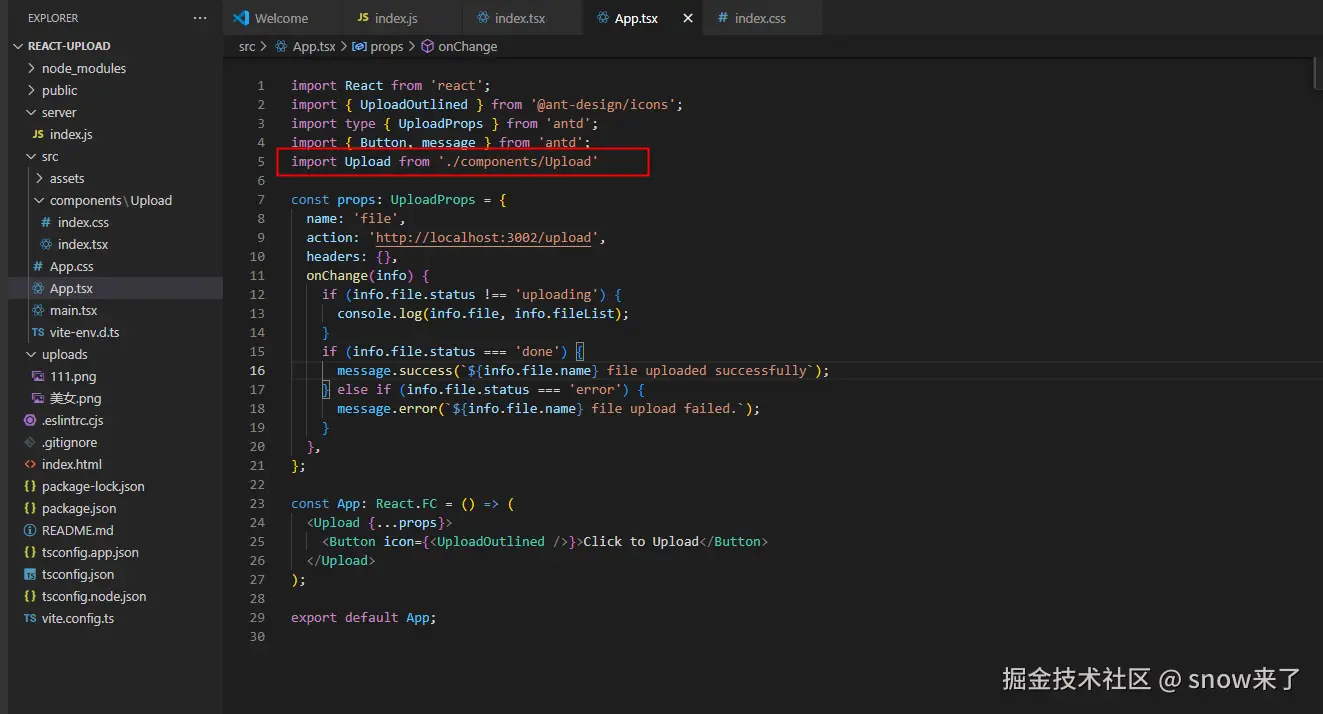1323x714 pixels.
Task: Click the braces icon beside tsconfig.app.json
Action: point(30,552)
